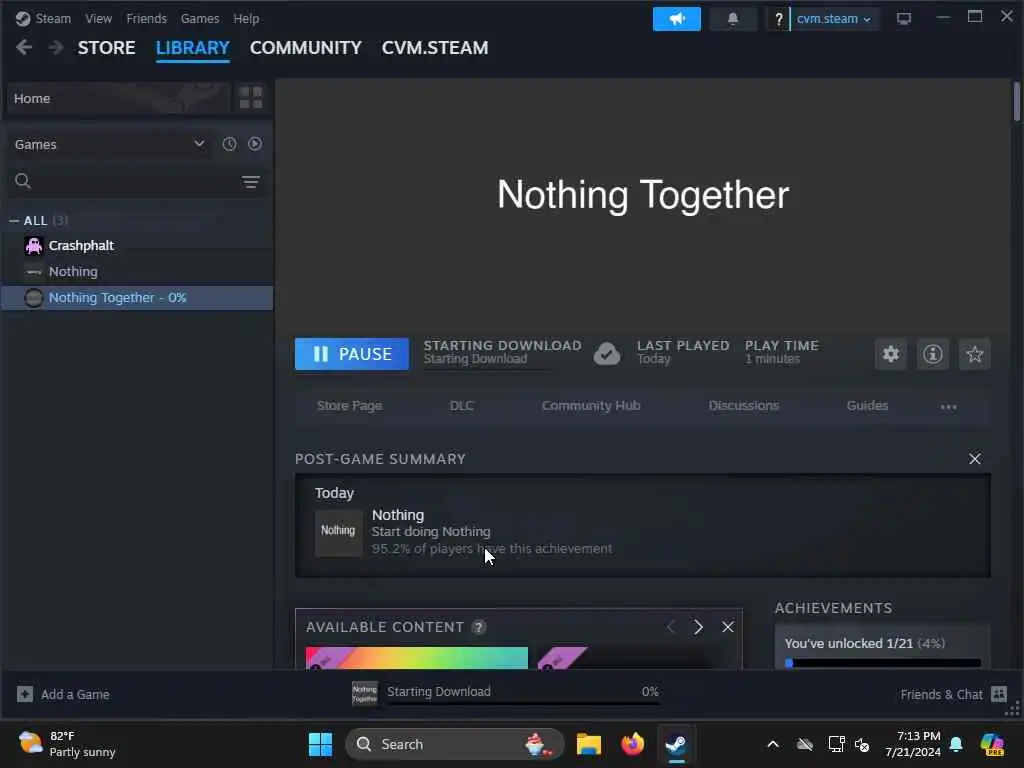Close the Post-Game Summary section
The width and height of the screenshot is (1024, 768).
point(975,459)
